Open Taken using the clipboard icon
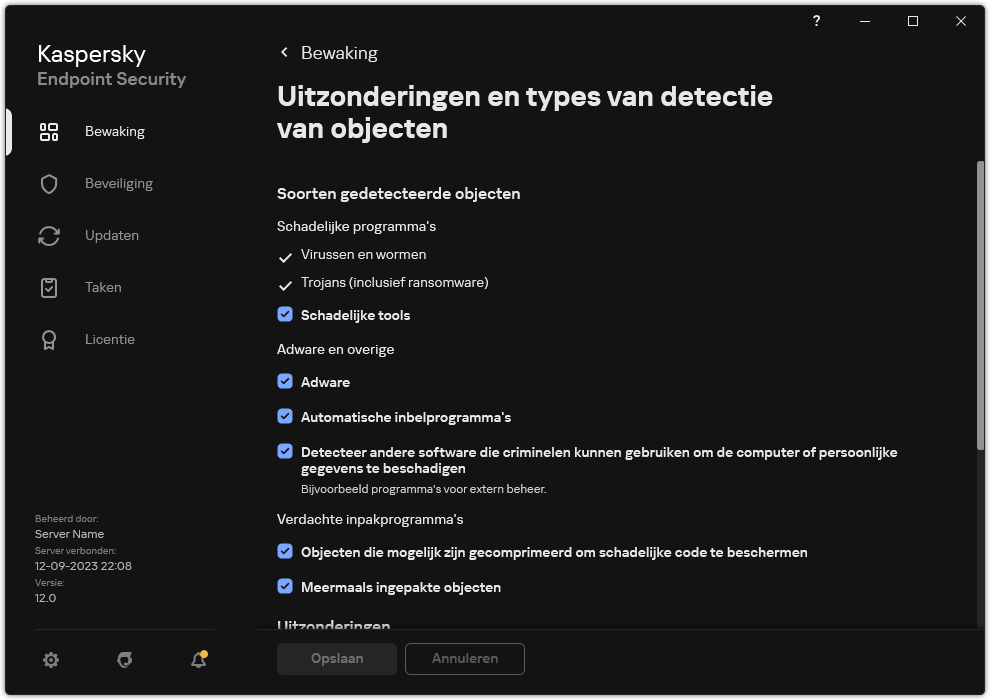Viewport: 990px width, 700px height. tap(49, 287)
